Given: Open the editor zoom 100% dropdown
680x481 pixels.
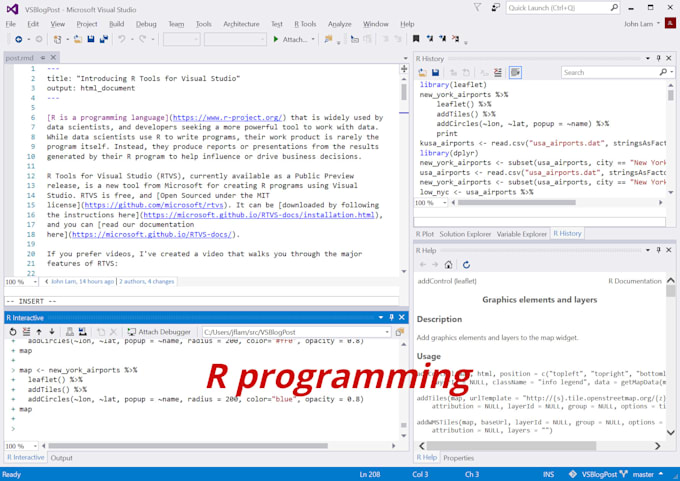Looking at the screenshot, I should click(x=35, y=282).
